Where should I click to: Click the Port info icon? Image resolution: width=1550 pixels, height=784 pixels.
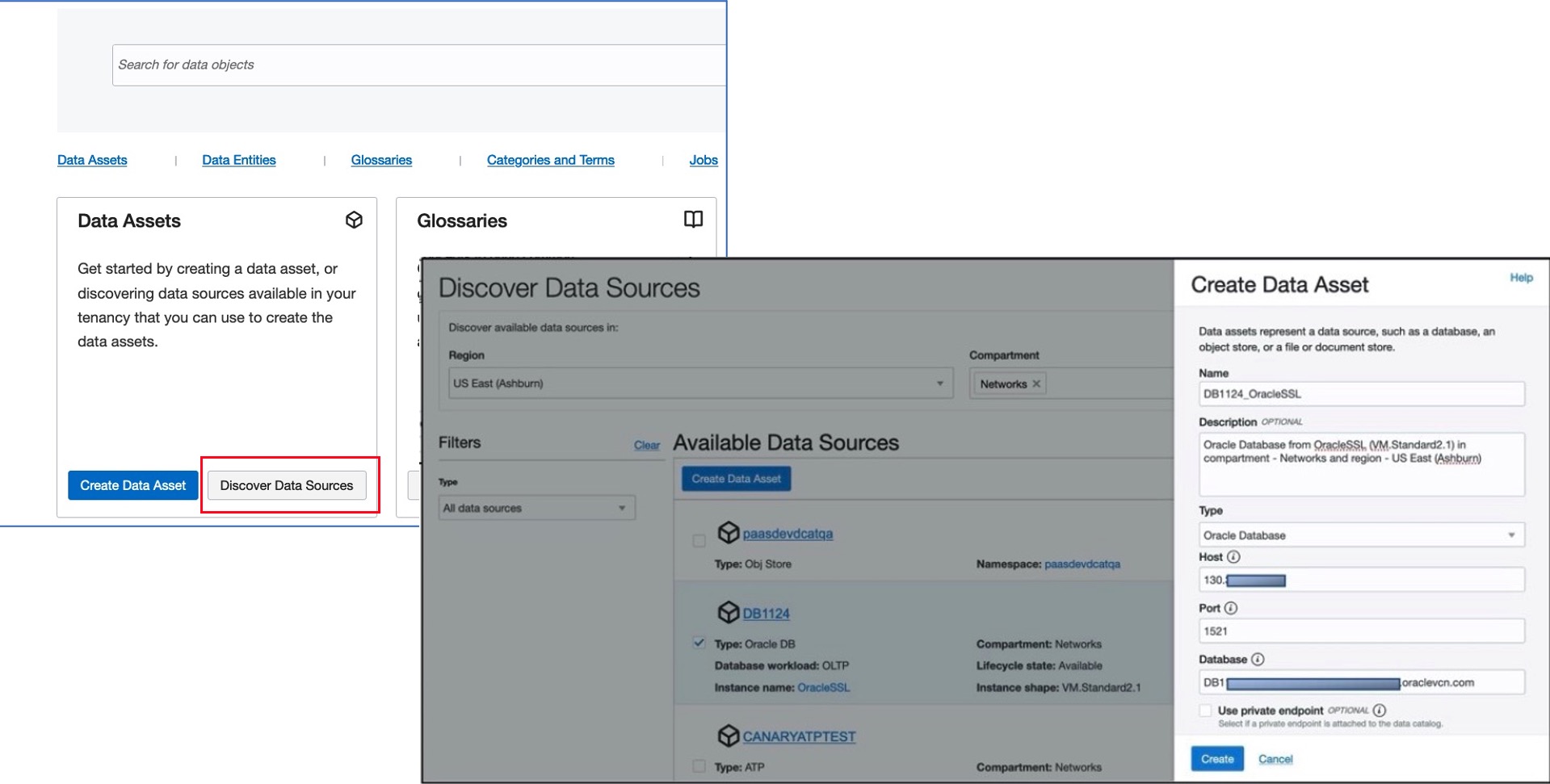pos(1230,608)
